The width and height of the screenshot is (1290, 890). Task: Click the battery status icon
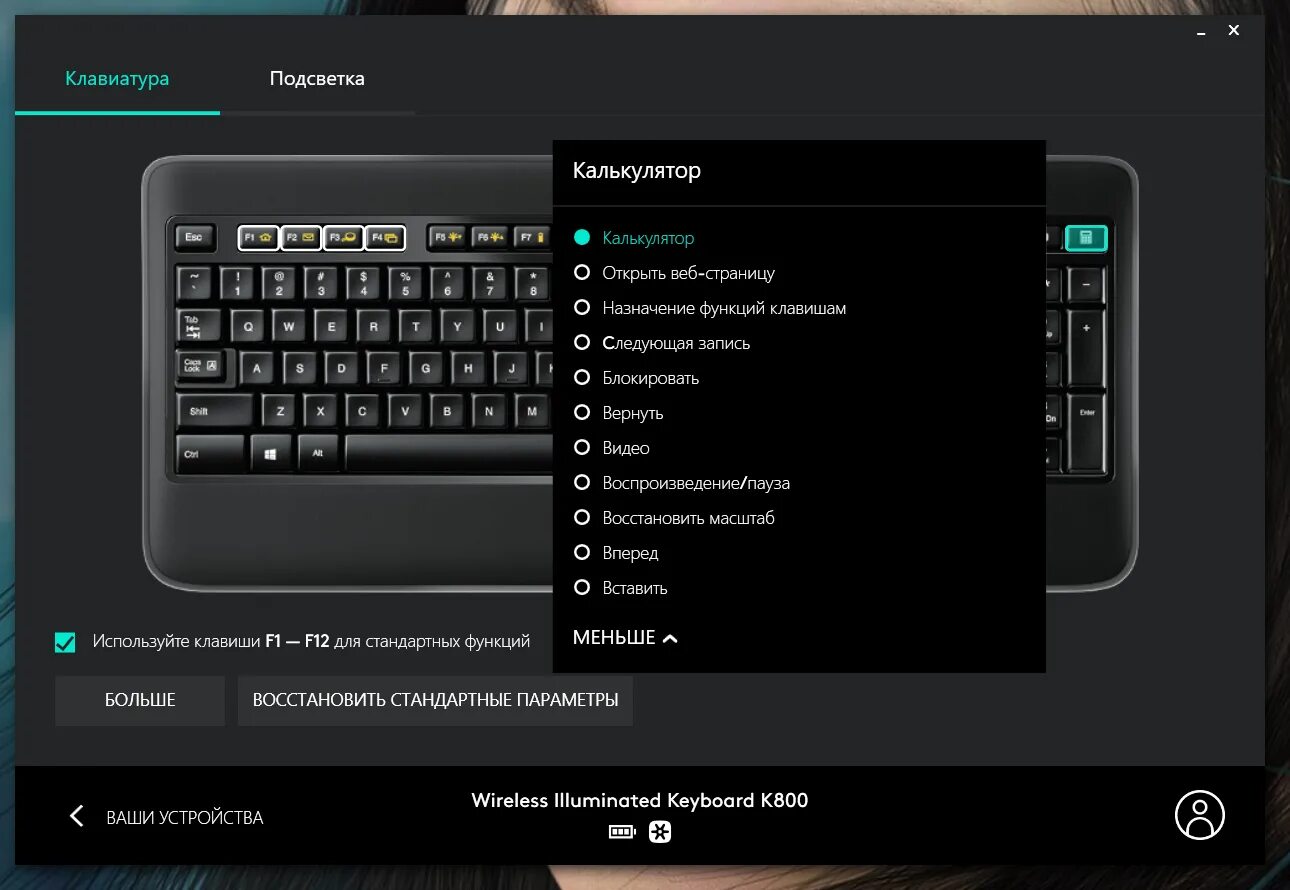point(621,831)
